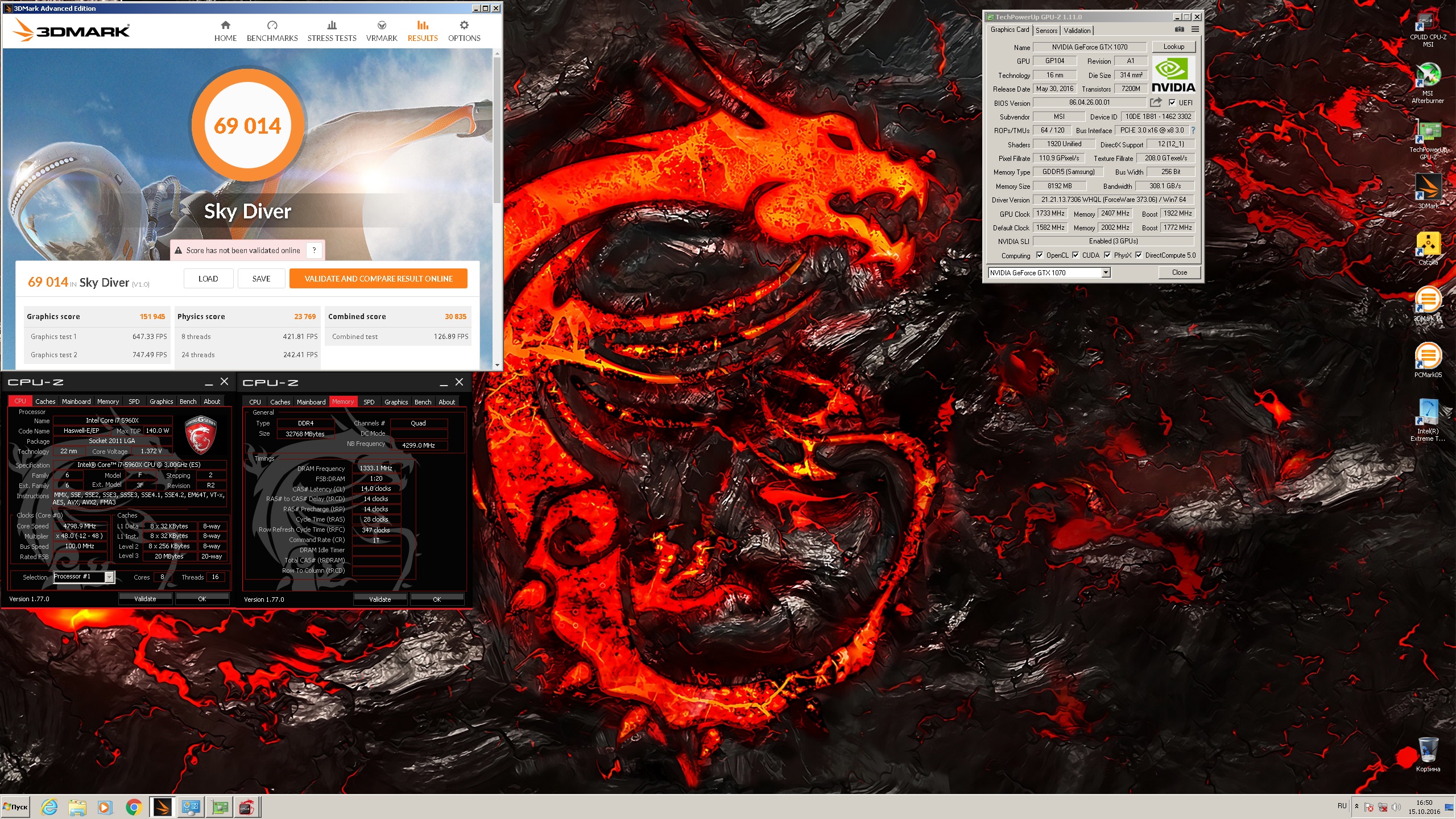1456x819 pixels.
Task: Open the 3DMark OPTIONS gear
Action: click(464, 31)
